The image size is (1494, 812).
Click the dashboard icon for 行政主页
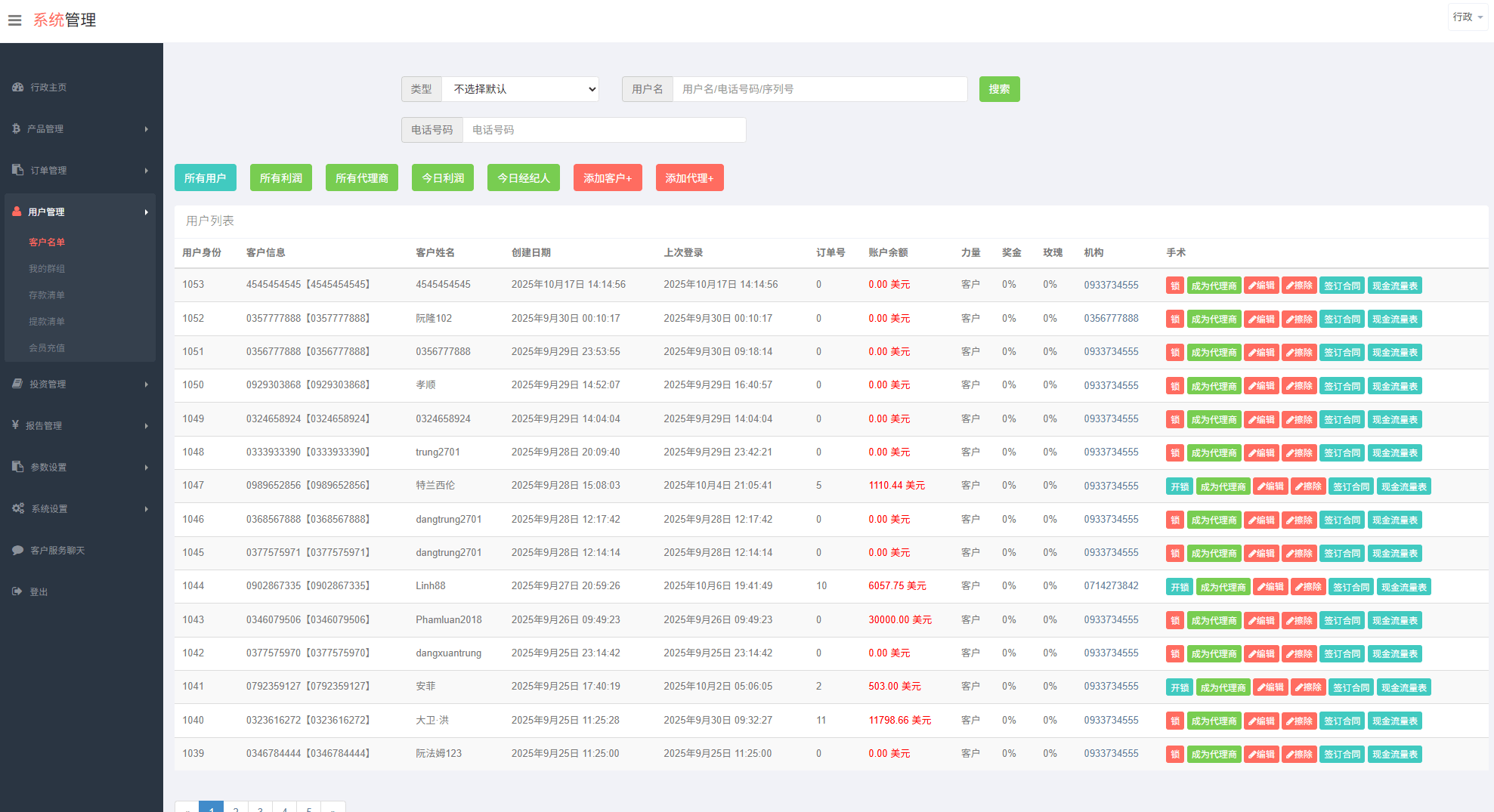click(17, 88)
